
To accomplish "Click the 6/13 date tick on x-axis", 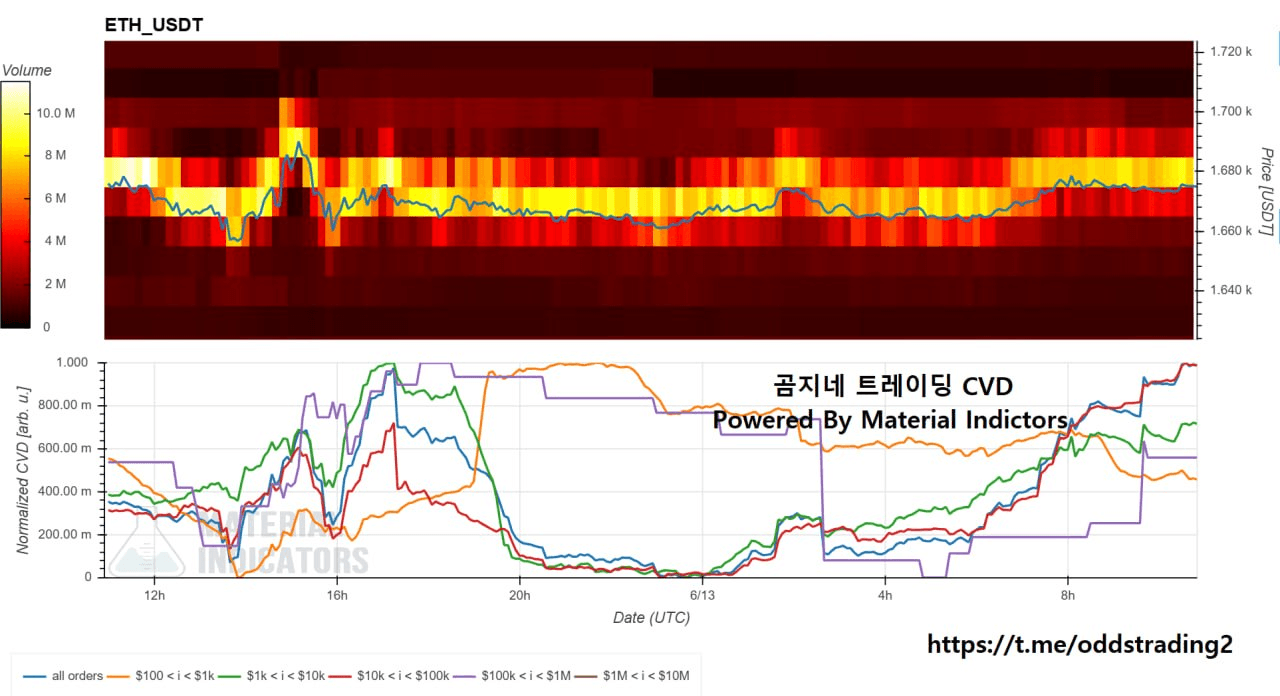I will [702, 596].
